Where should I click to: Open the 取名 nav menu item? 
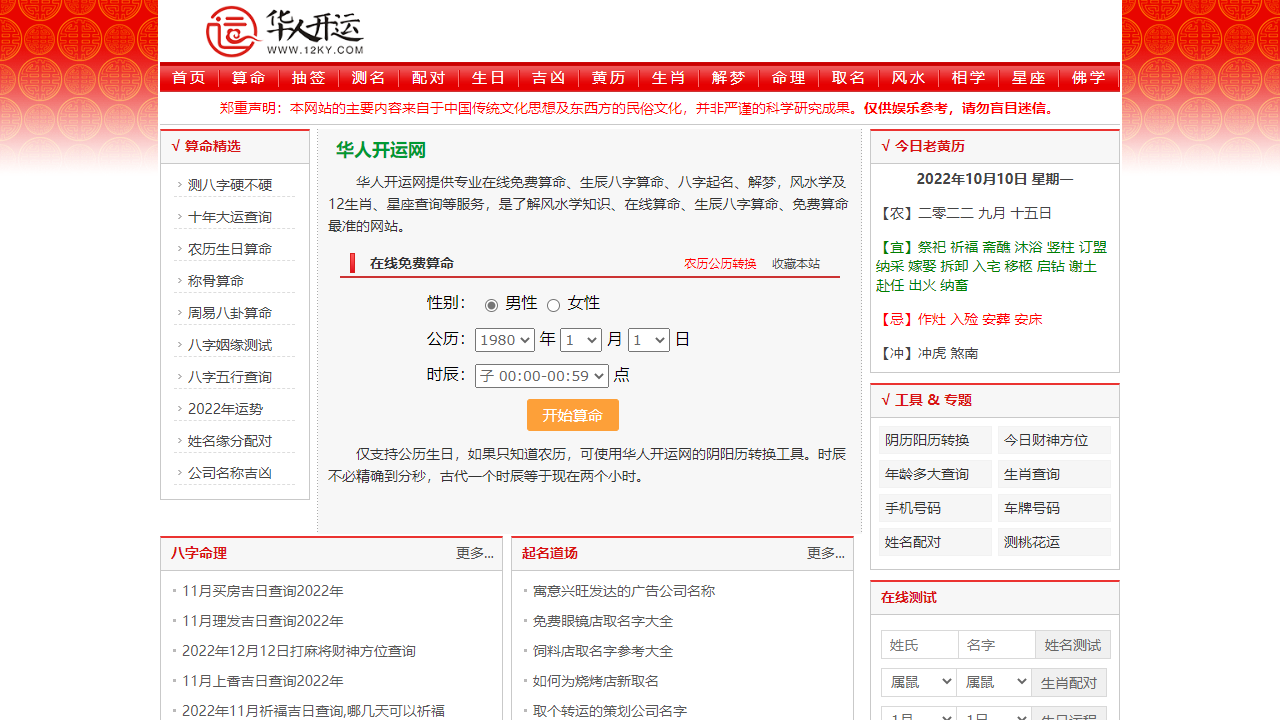849,78
